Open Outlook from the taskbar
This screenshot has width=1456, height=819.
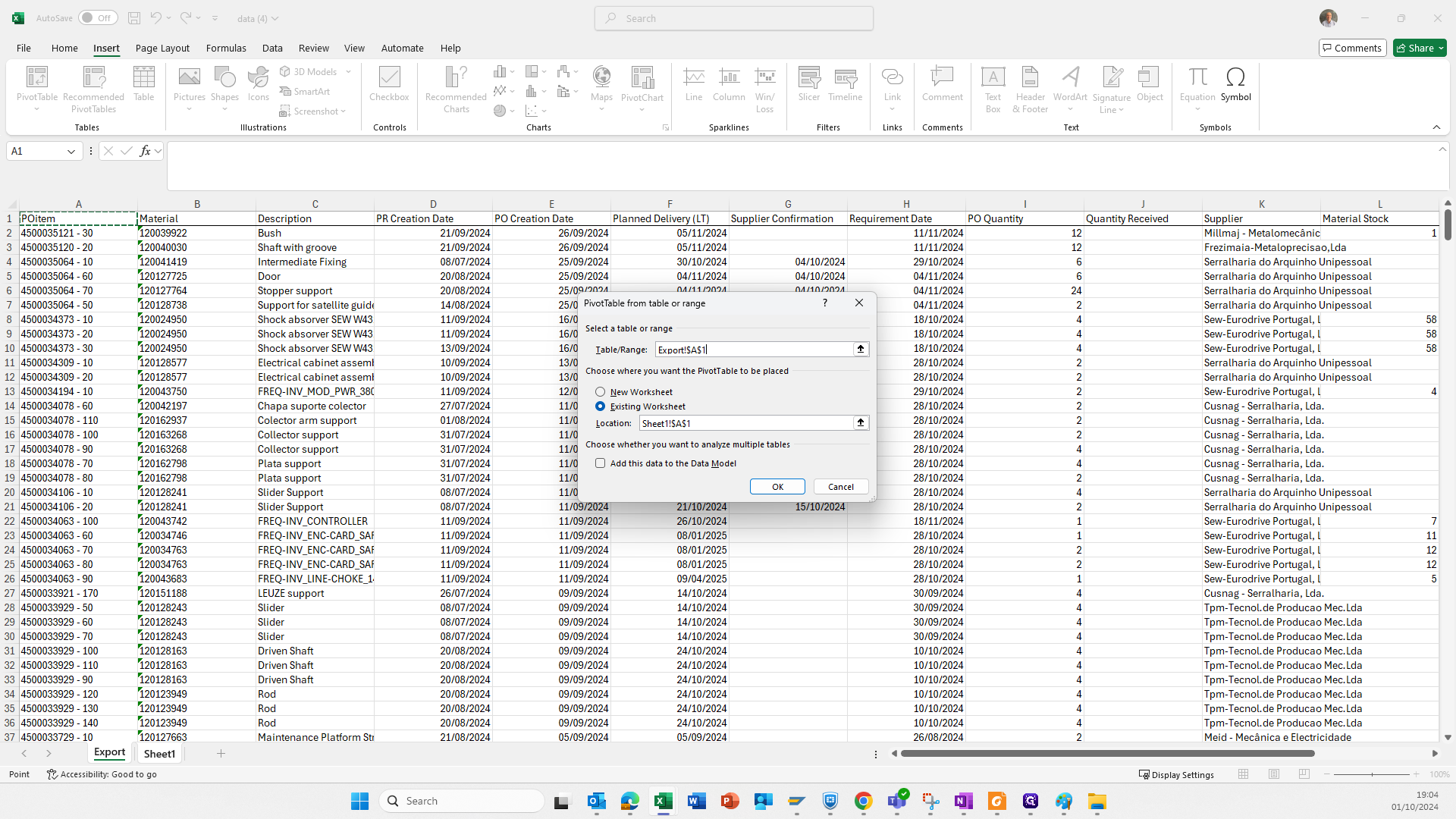click(596, 801)
